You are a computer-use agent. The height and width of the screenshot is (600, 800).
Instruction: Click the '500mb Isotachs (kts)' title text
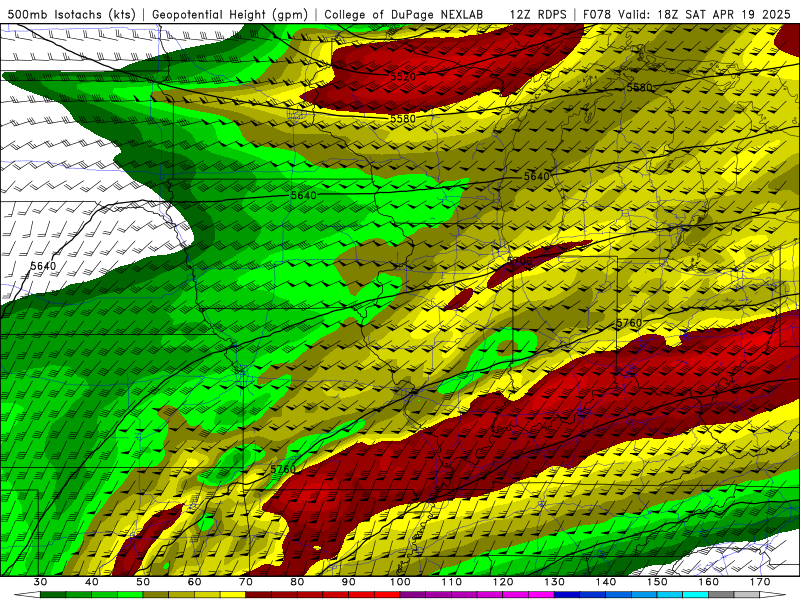pyautogui.click(x=72, y=15)
